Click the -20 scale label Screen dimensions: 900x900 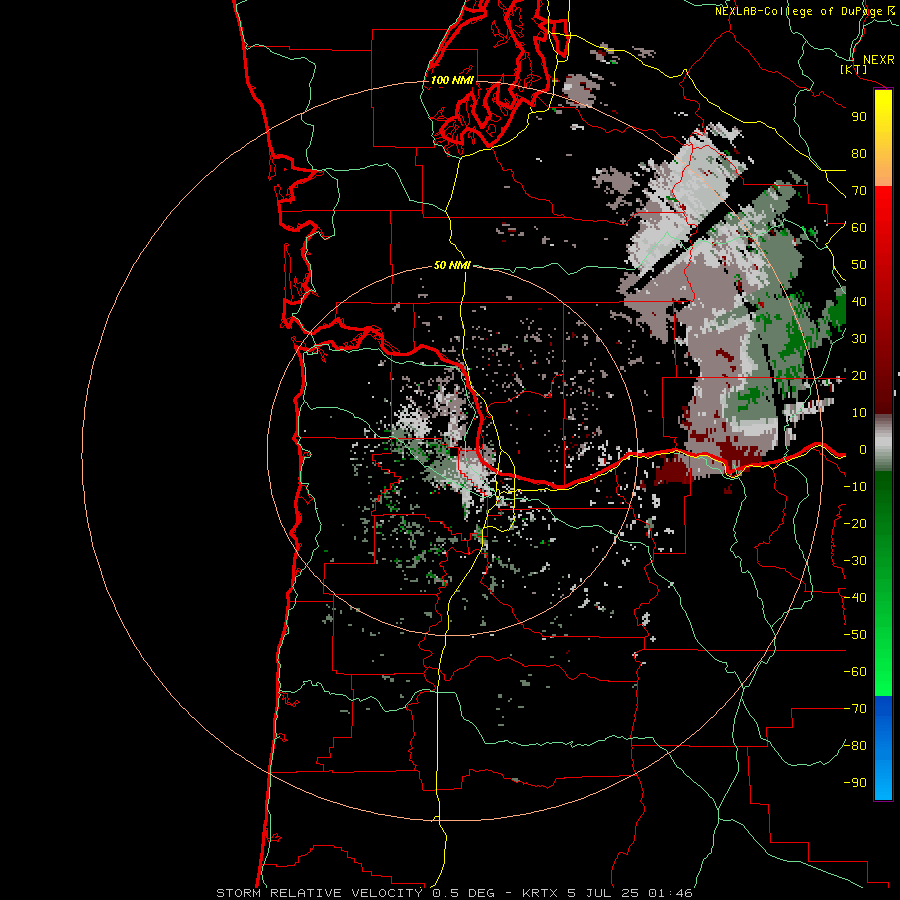tap(855, 523)
